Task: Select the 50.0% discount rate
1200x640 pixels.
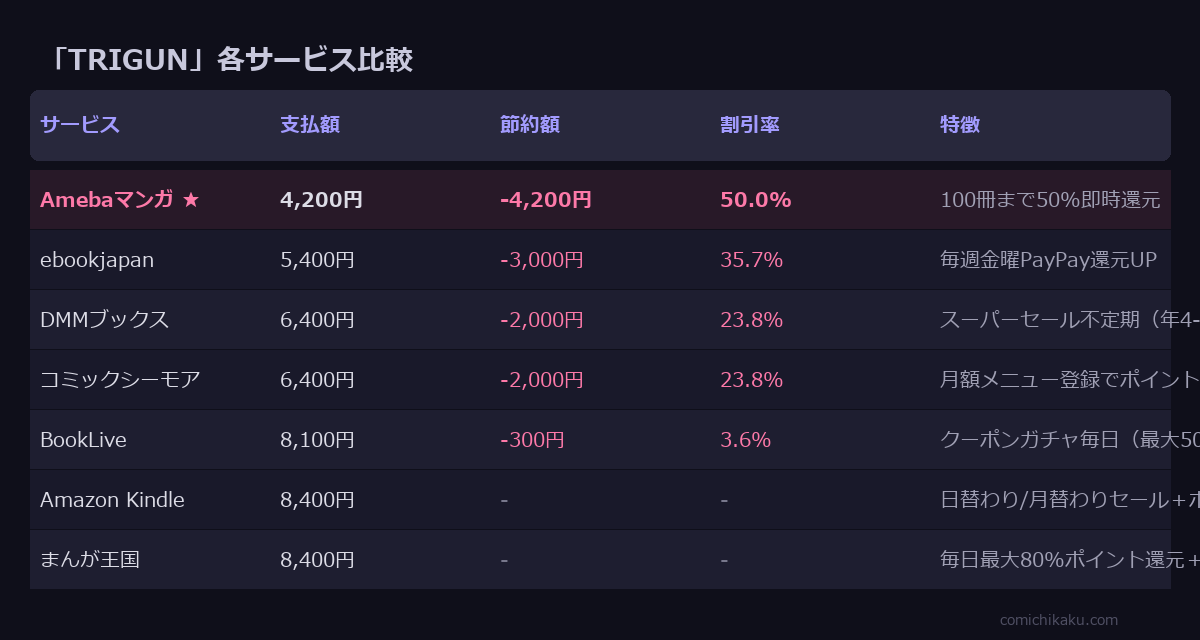Action: (x=755, y=200)
